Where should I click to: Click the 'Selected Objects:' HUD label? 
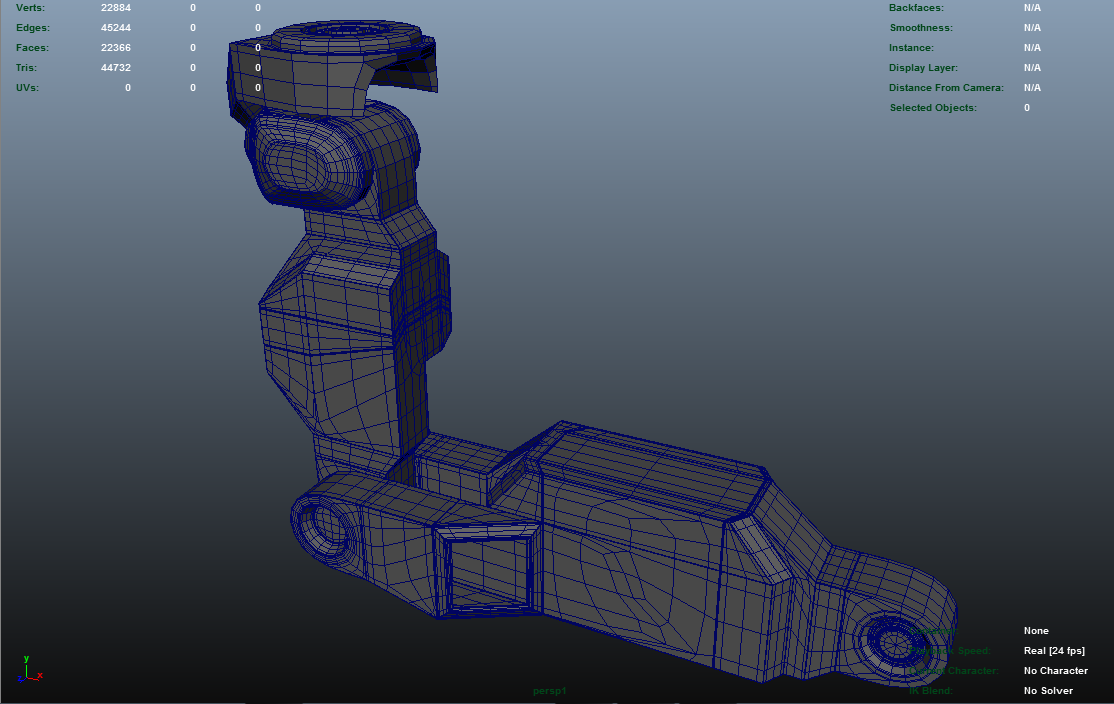(x=933, y=107)
